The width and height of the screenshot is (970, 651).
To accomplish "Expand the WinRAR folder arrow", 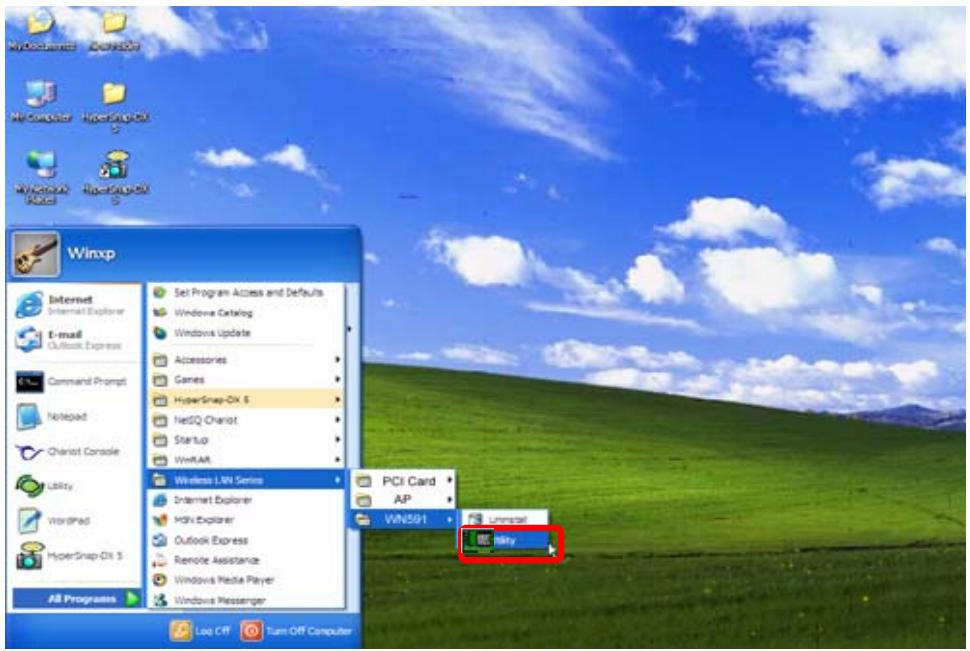I will coord(337,459).
